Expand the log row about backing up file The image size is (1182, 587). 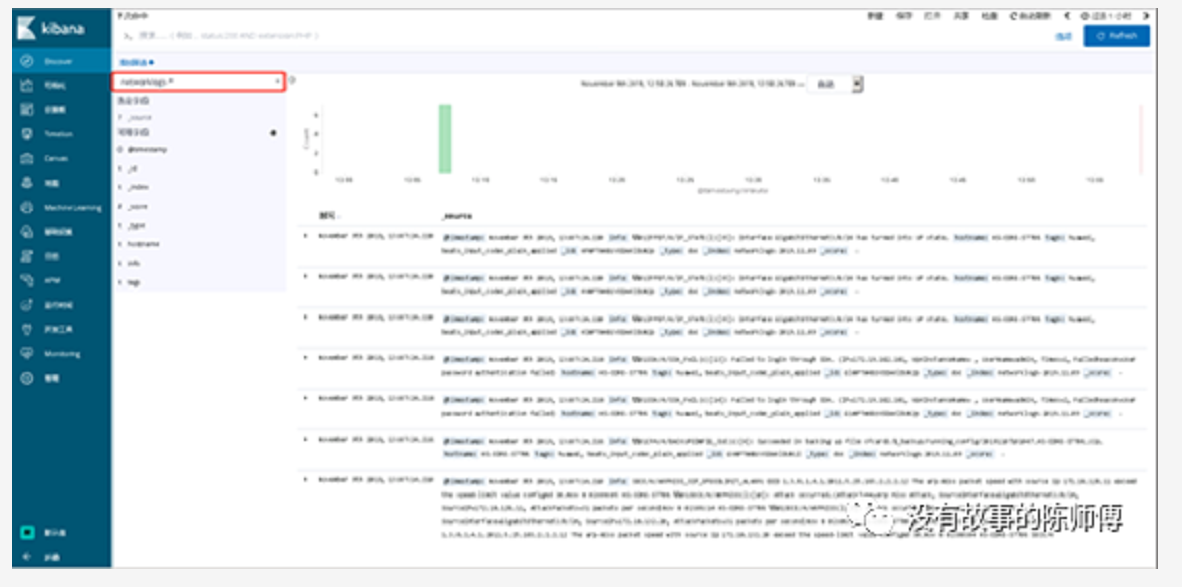(x=305, y=439)
